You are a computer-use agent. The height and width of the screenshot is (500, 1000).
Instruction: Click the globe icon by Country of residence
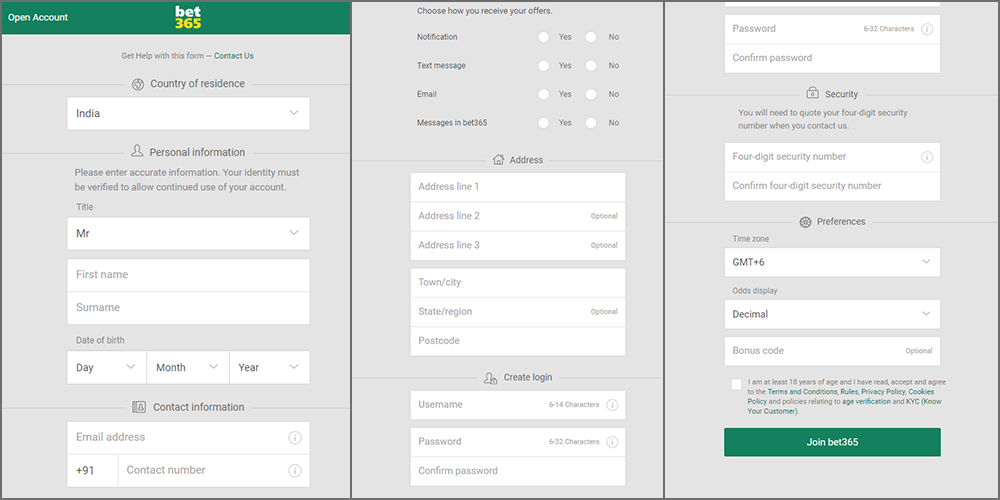point(138,84)
